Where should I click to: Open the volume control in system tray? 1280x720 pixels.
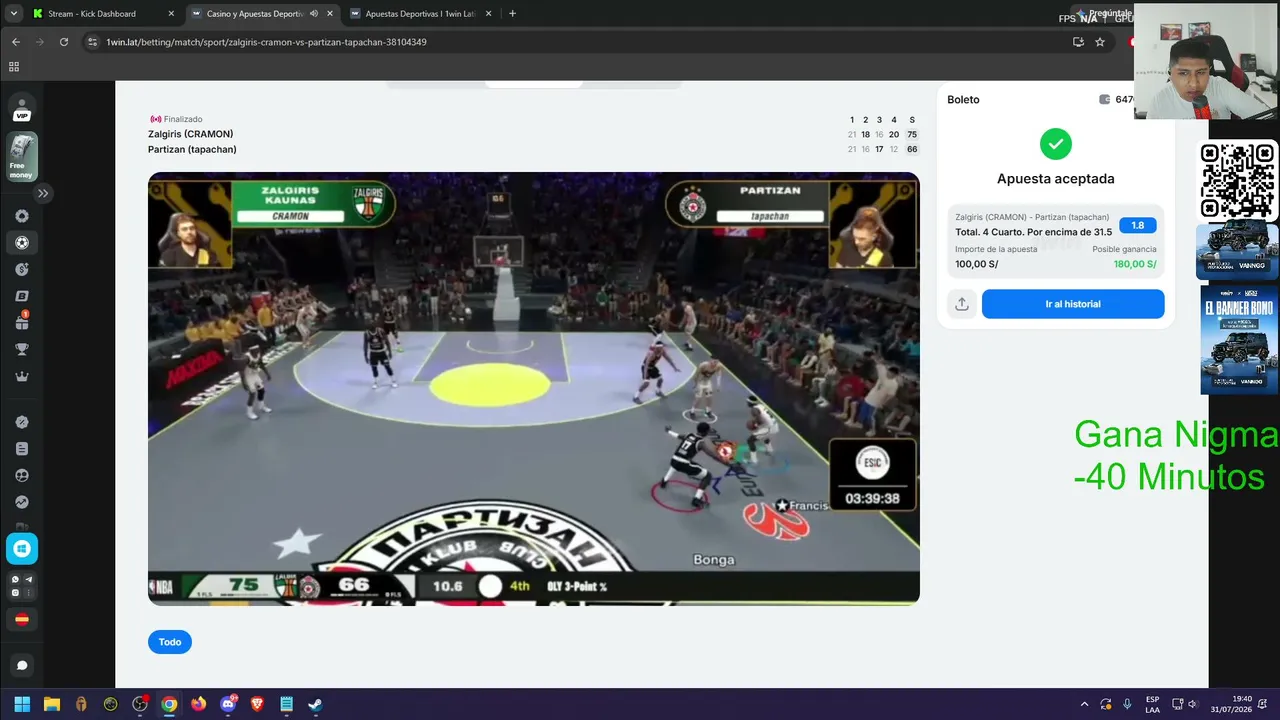click(1193, 704)
